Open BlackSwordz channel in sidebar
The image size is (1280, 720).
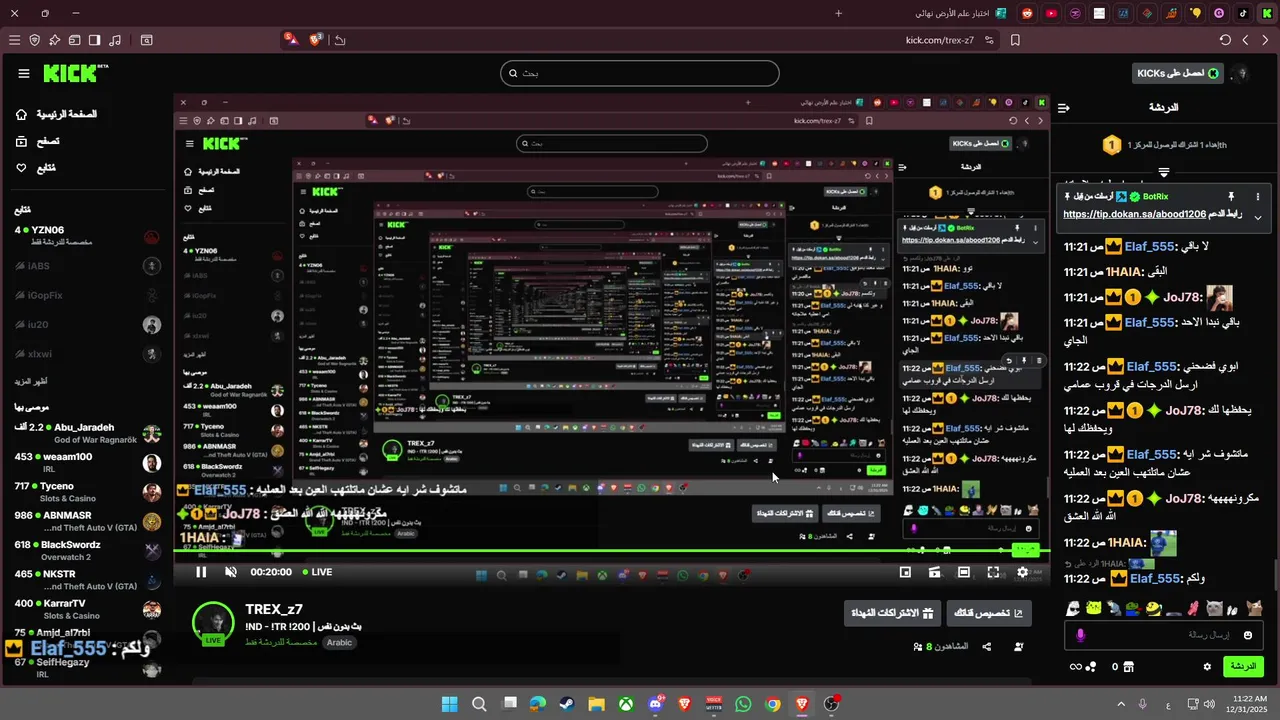(x=88, y=550)
